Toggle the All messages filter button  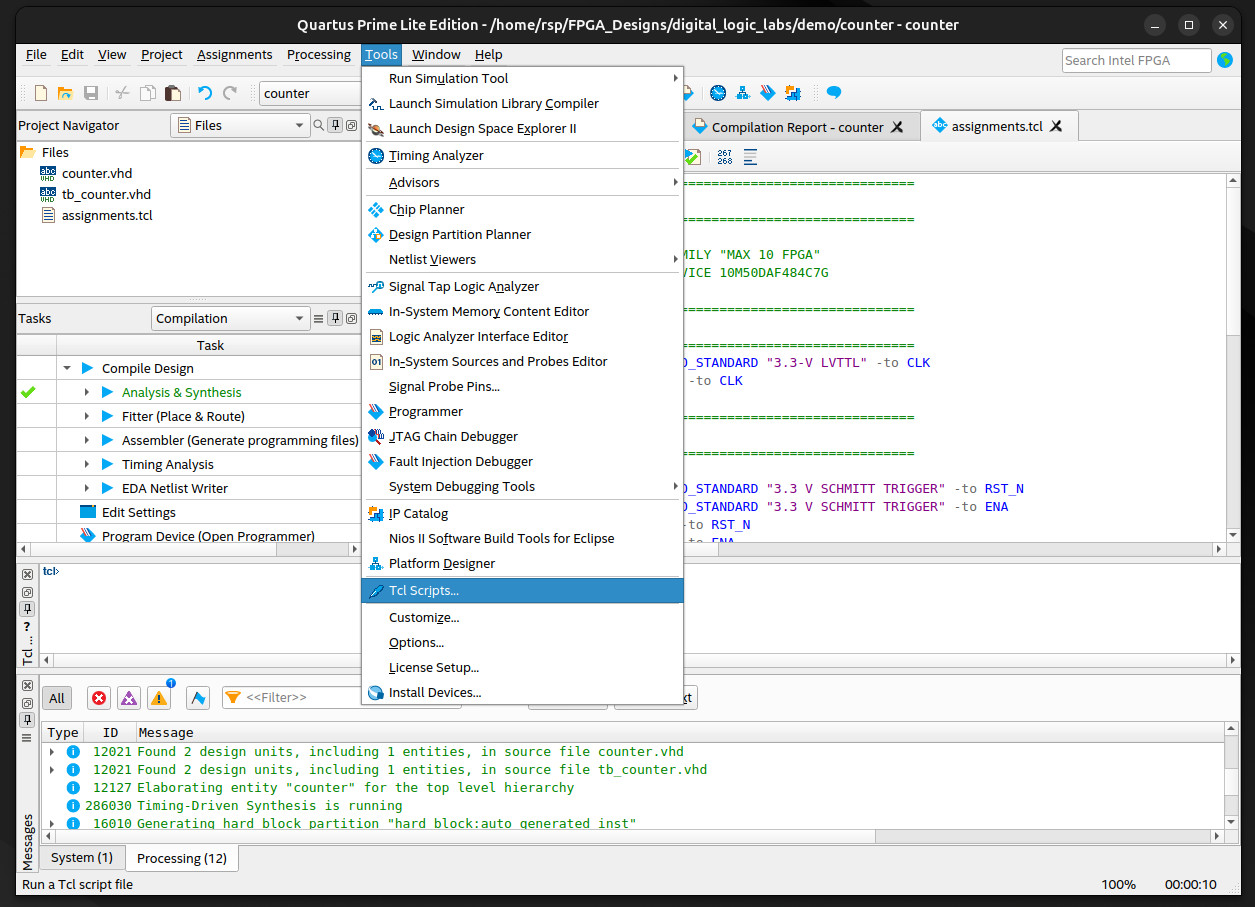pos(57,698)
